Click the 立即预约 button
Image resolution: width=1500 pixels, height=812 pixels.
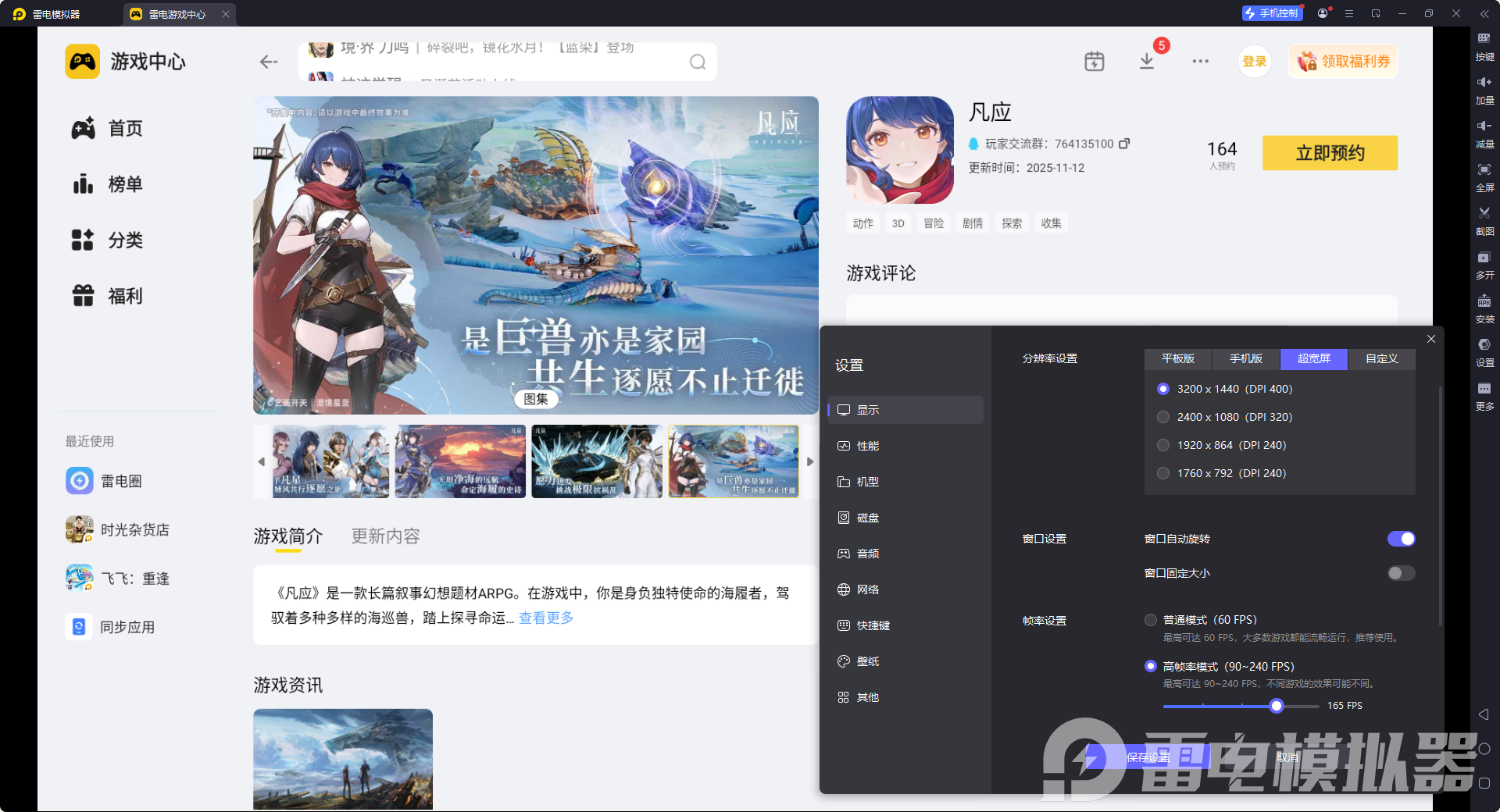pos(1330,153)
